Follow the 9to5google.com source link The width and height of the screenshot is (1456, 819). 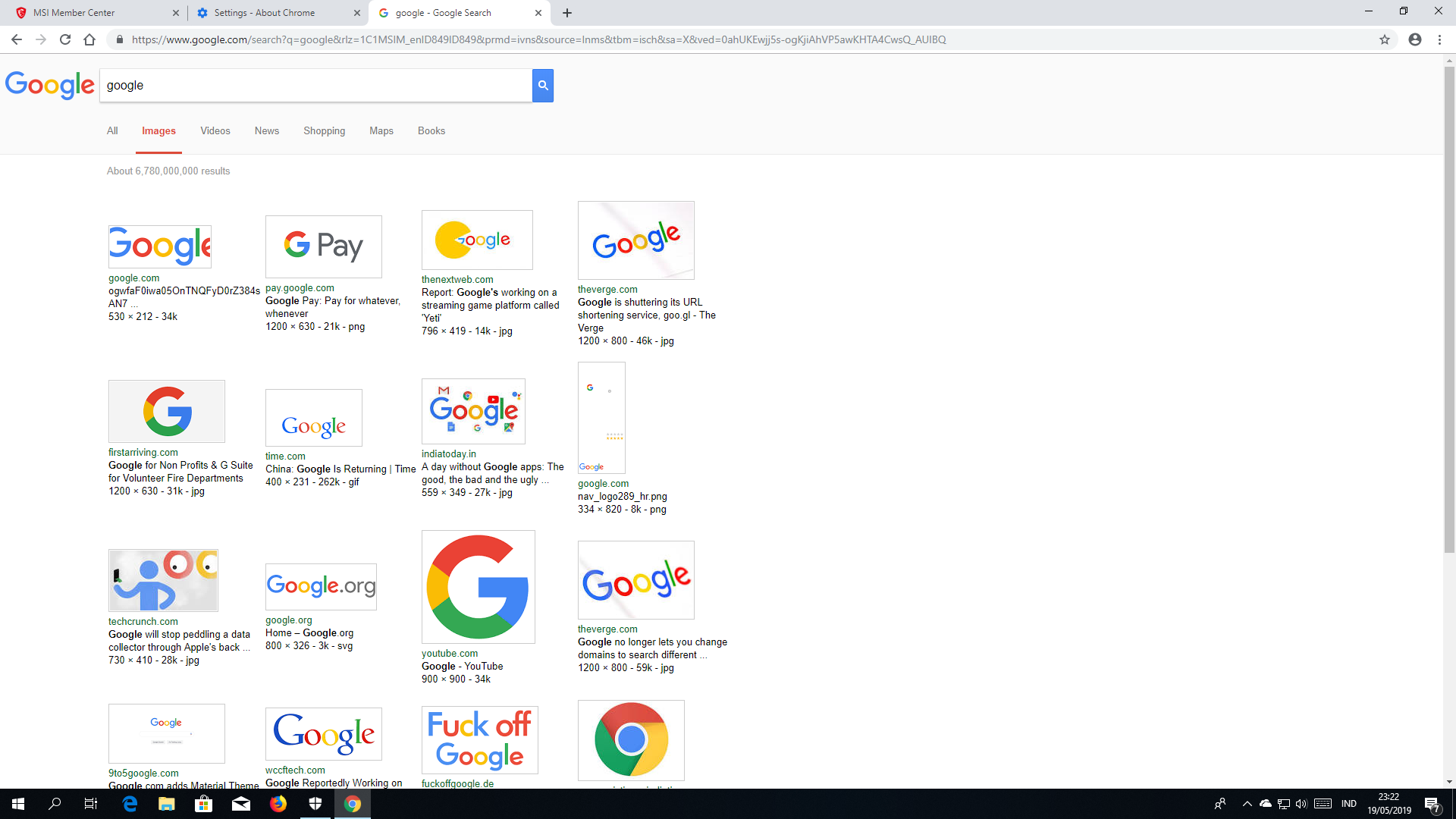pyautogui.click(x=143, y=773)
